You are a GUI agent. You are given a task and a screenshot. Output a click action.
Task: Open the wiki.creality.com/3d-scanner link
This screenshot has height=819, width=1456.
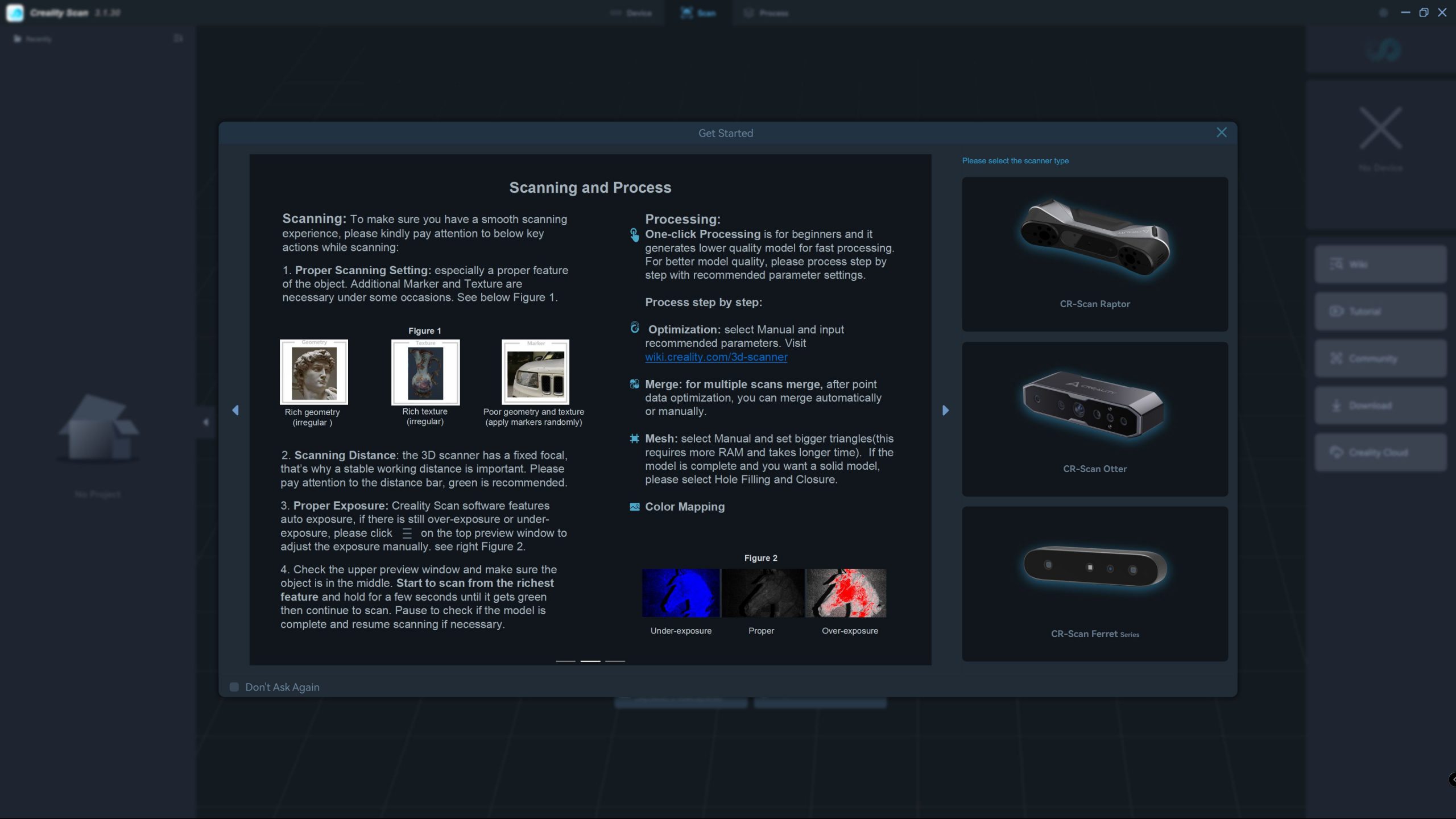click(716, 357)
